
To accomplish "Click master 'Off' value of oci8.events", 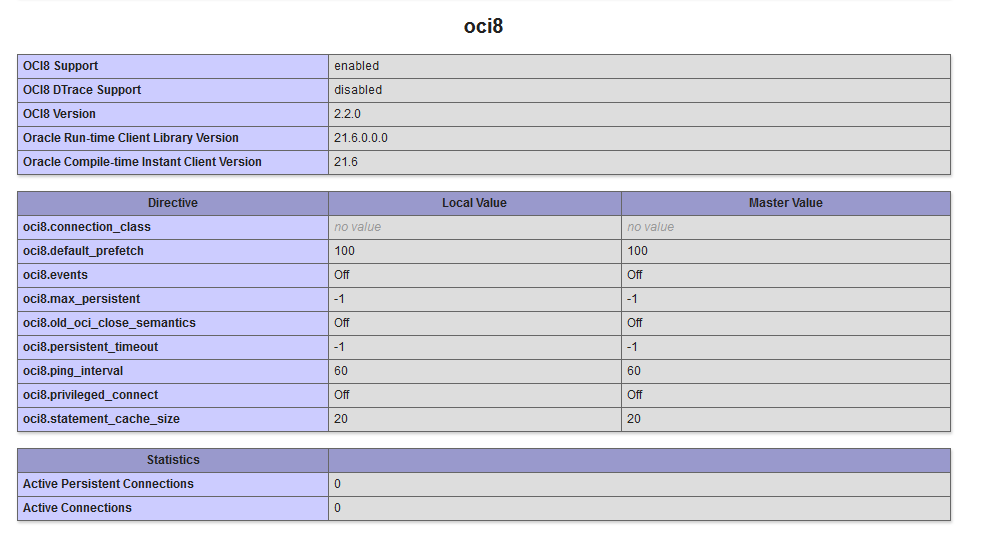I will (634, 275).
